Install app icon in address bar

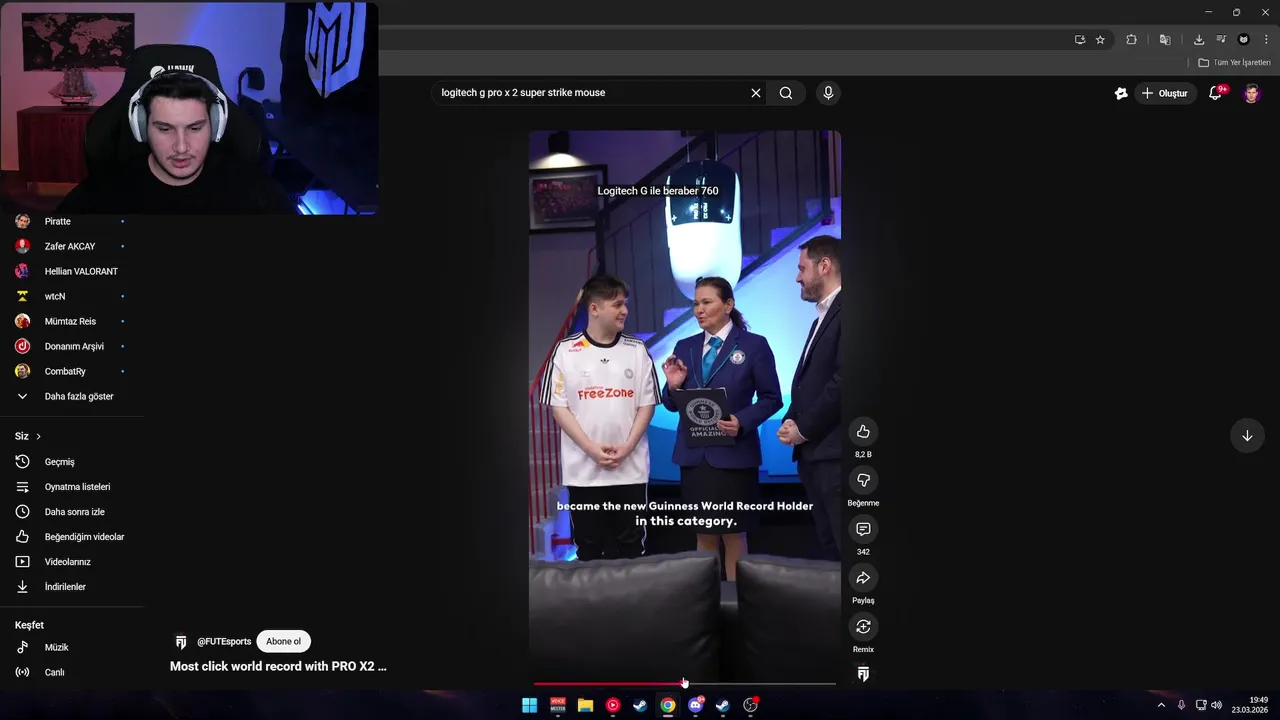click(1080, 40)
